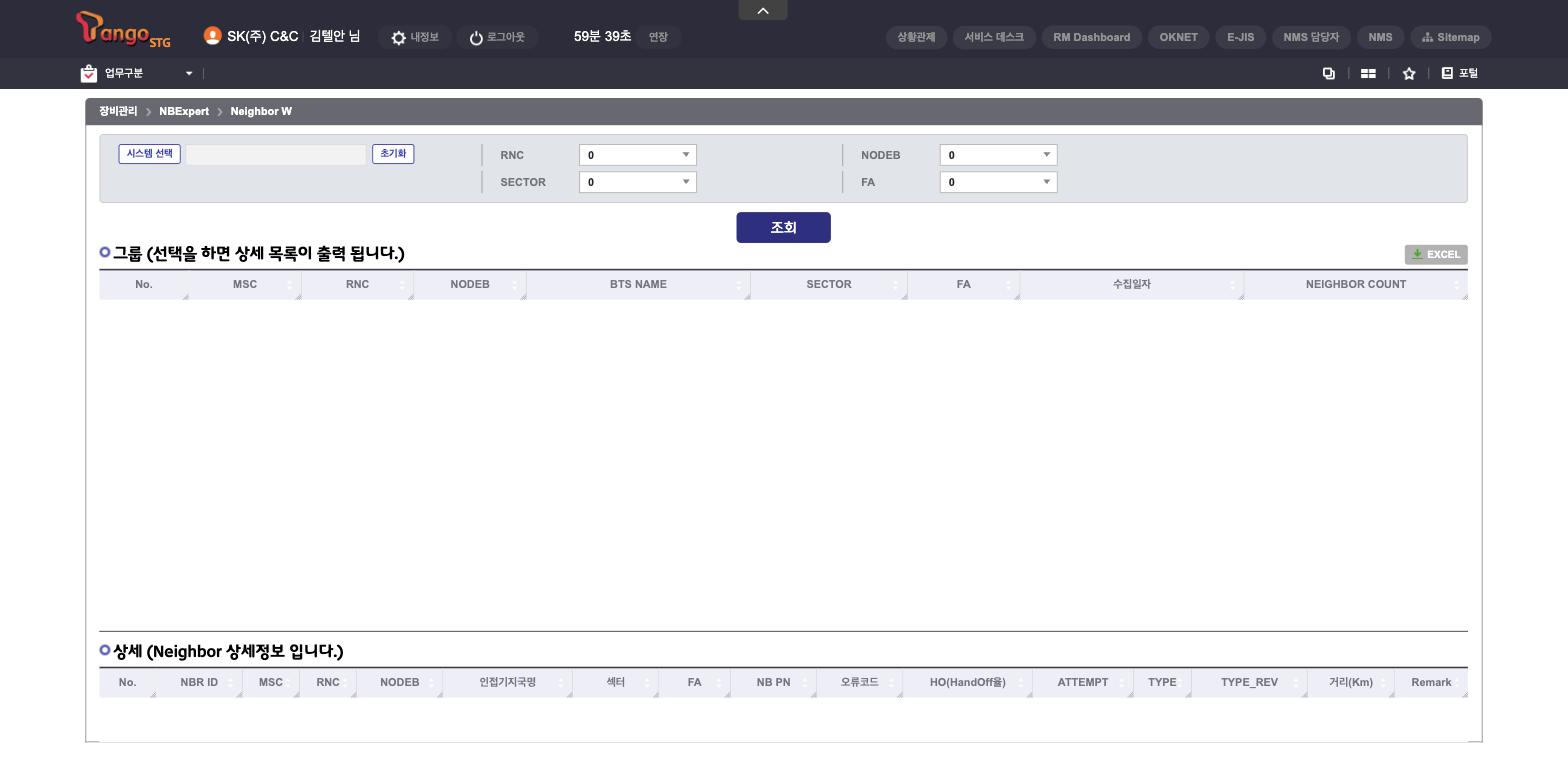Sort the group table by 수집일자
This screenshot has height=772, width=1568.
click(1132, 284)
